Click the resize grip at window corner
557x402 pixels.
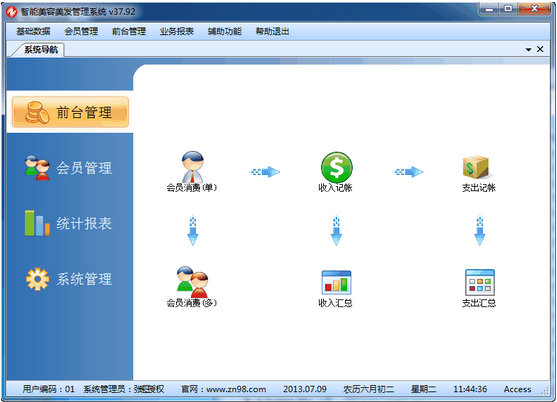click(x=545, y=391)
